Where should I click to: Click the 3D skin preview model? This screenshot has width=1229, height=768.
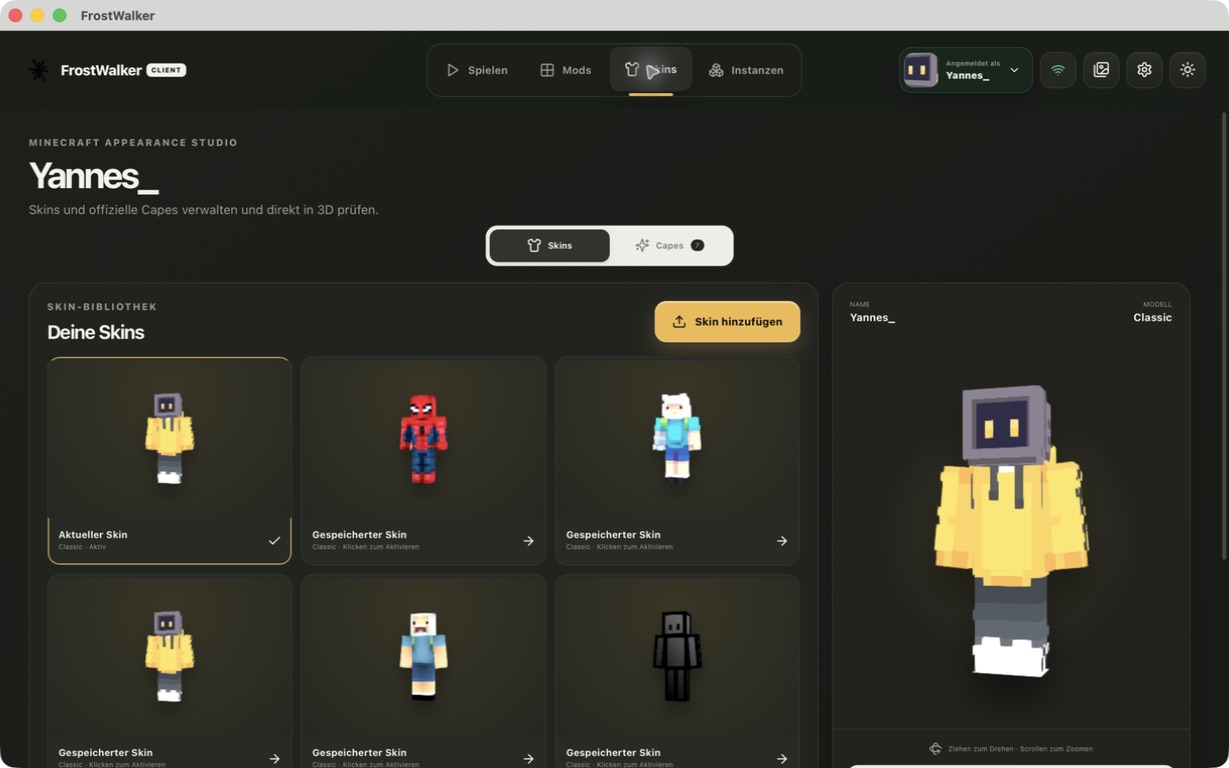point(1011,530)
